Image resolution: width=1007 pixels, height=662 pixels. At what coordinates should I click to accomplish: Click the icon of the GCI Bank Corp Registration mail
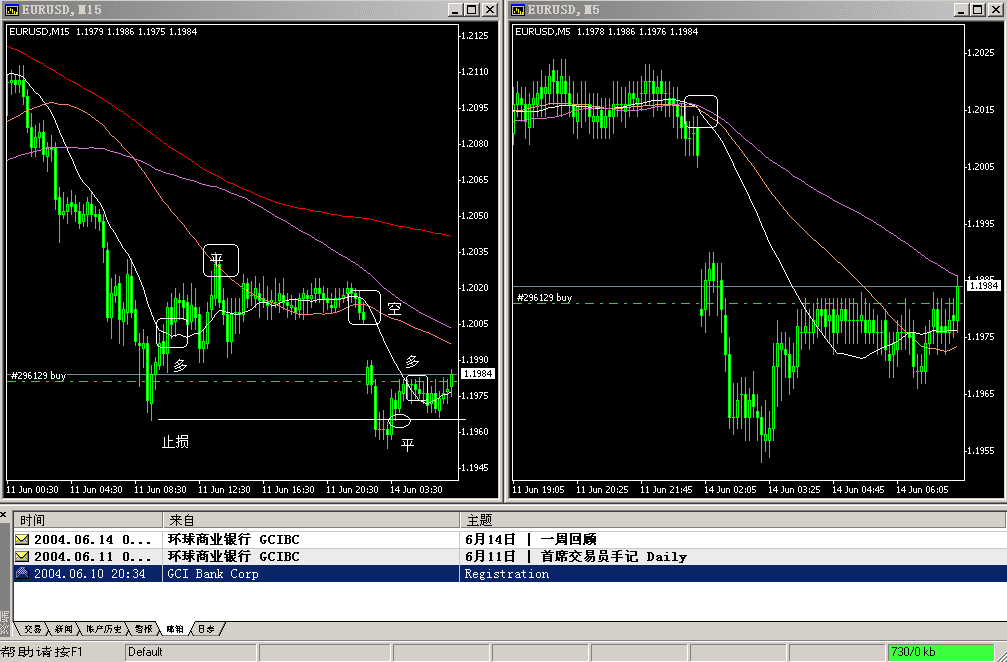click(x=22, y=573)
